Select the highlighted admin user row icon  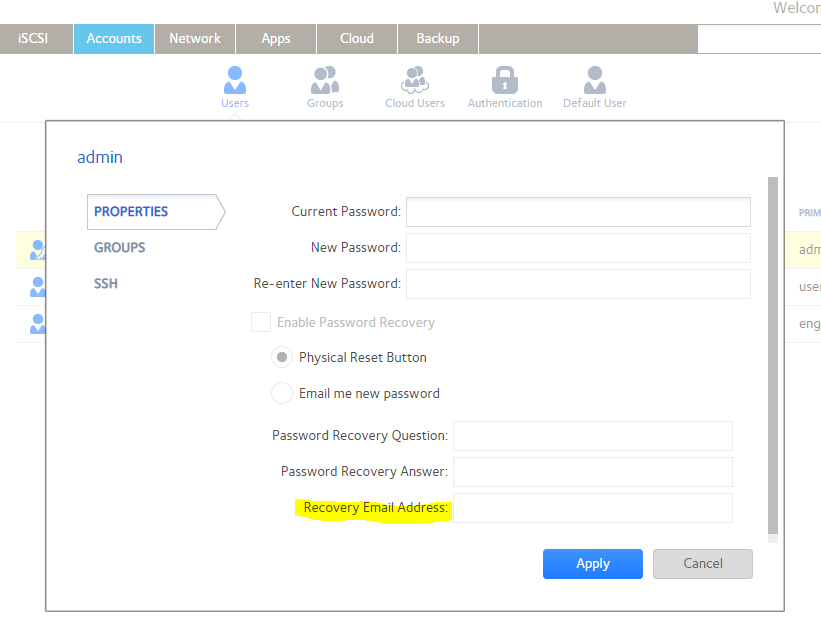coord(38,250)
